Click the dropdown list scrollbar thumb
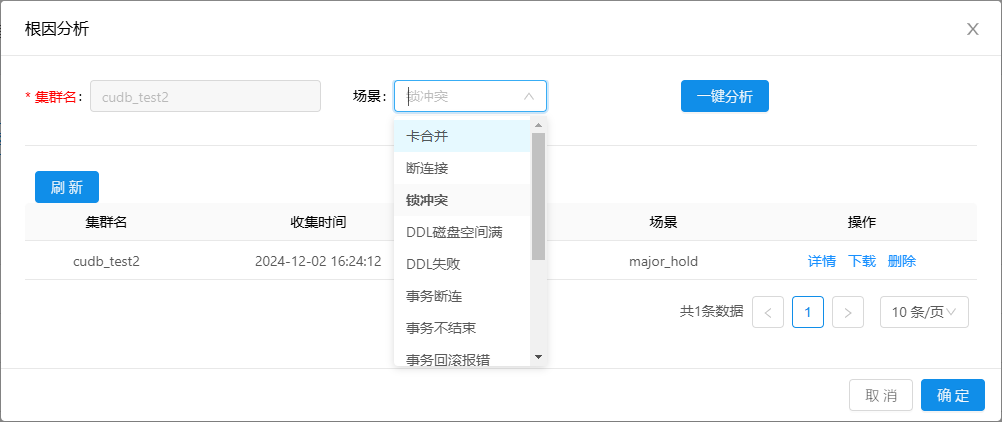The image size is (1002, 422). (538, 196)
